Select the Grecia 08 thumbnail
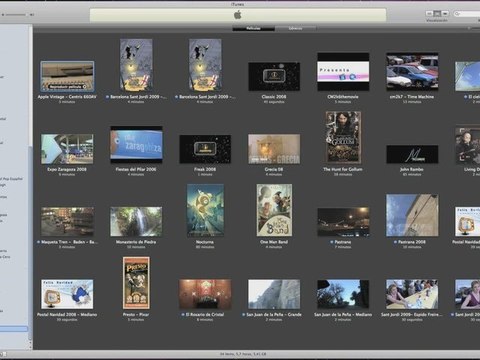Screen dimensions: 480x360 274,149
